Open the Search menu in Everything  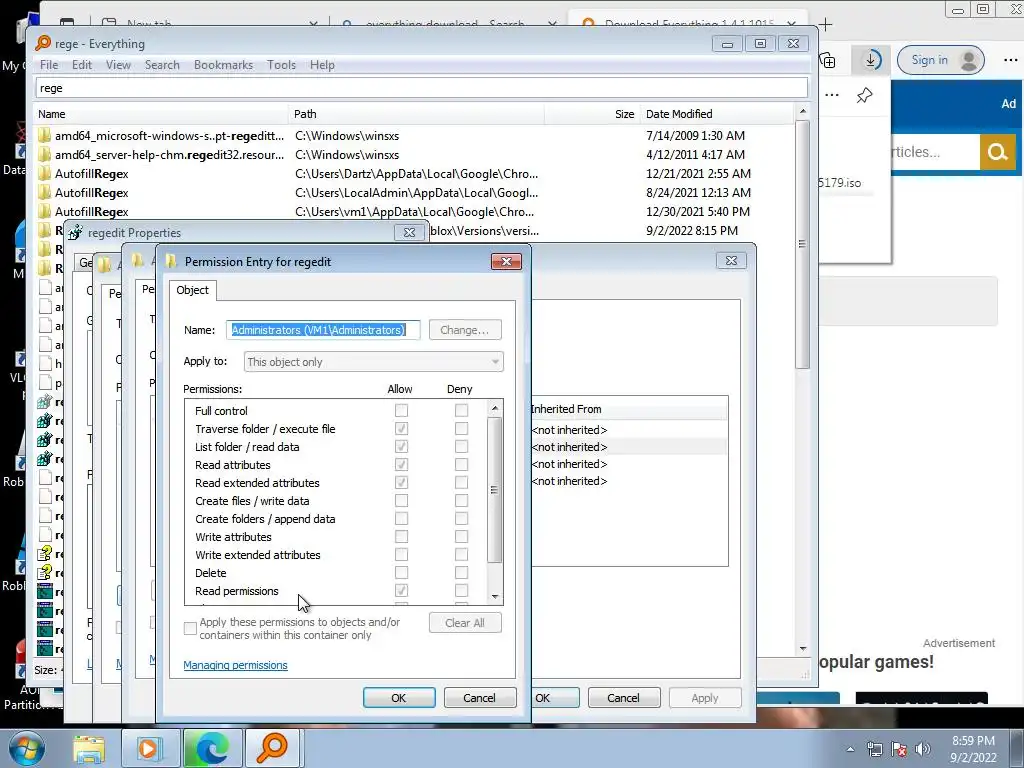click(162, 65)
